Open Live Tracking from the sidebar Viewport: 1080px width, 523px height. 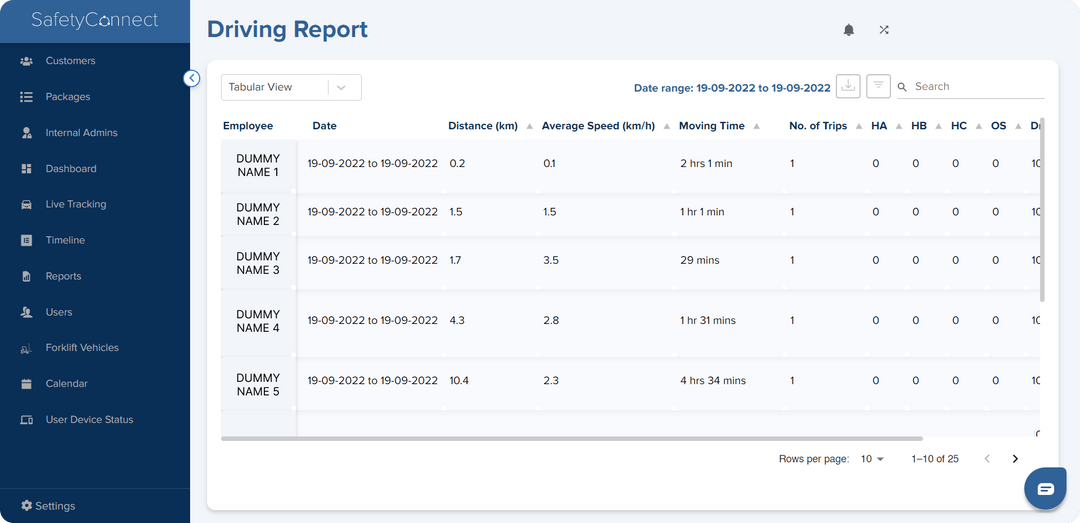76,204
